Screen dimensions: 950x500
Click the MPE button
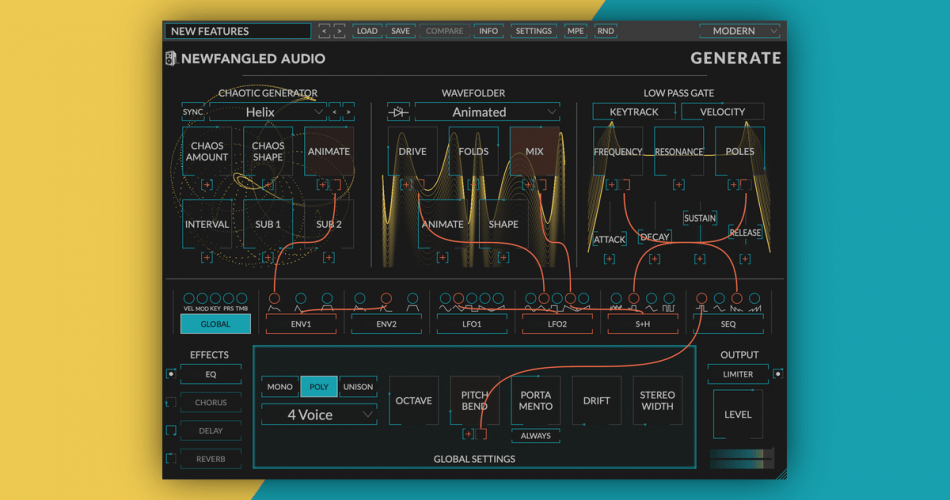(576, 31)
